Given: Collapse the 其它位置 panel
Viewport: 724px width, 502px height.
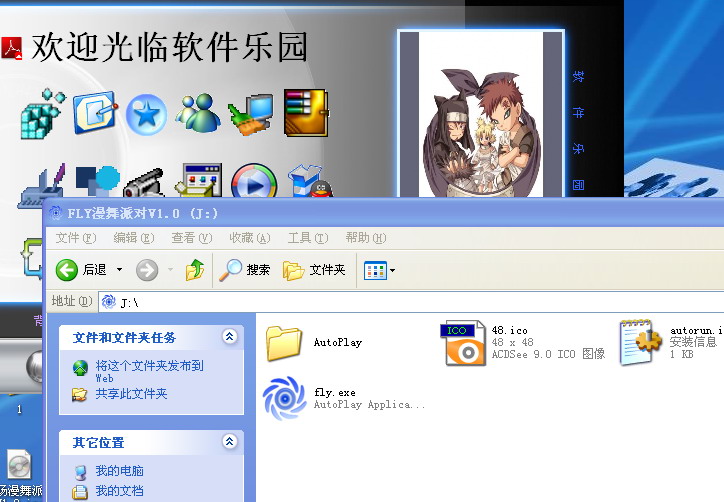Looking at the screenshot, I should pos(229,442).
